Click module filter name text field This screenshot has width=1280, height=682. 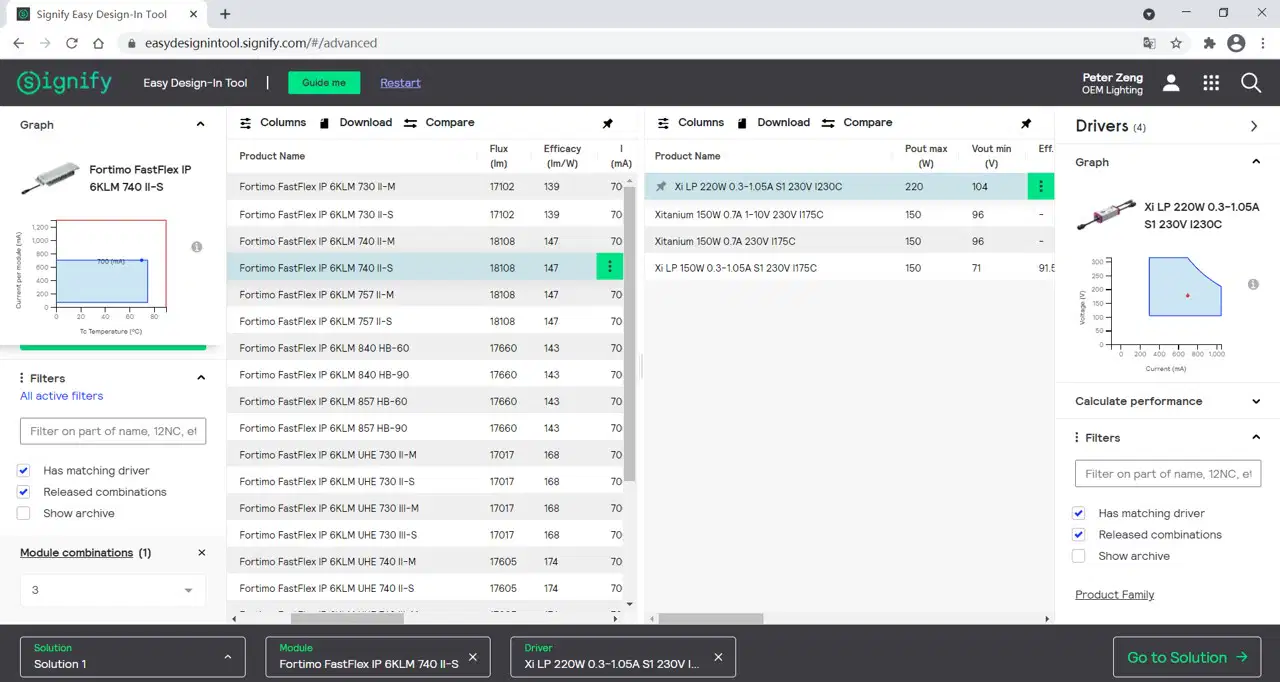point(113,431)
